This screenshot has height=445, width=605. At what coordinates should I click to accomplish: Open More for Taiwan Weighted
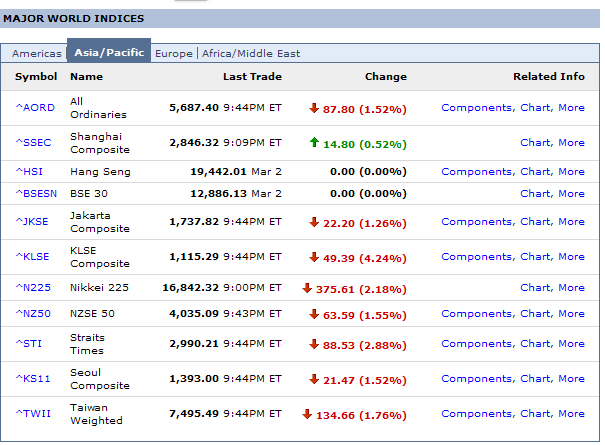click(571, 414)
